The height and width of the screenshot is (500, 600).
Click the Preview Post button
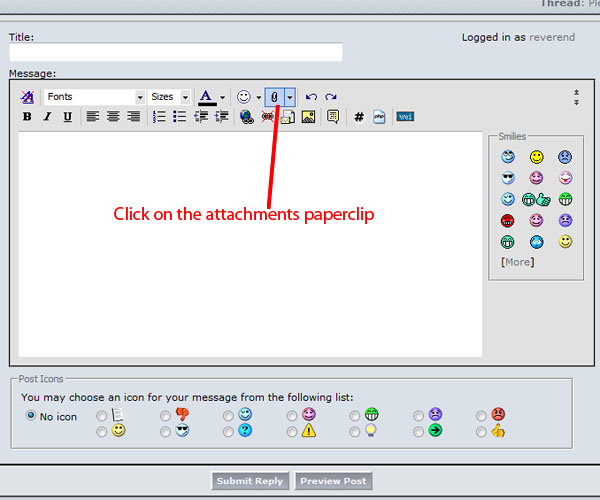pos(335,481)
